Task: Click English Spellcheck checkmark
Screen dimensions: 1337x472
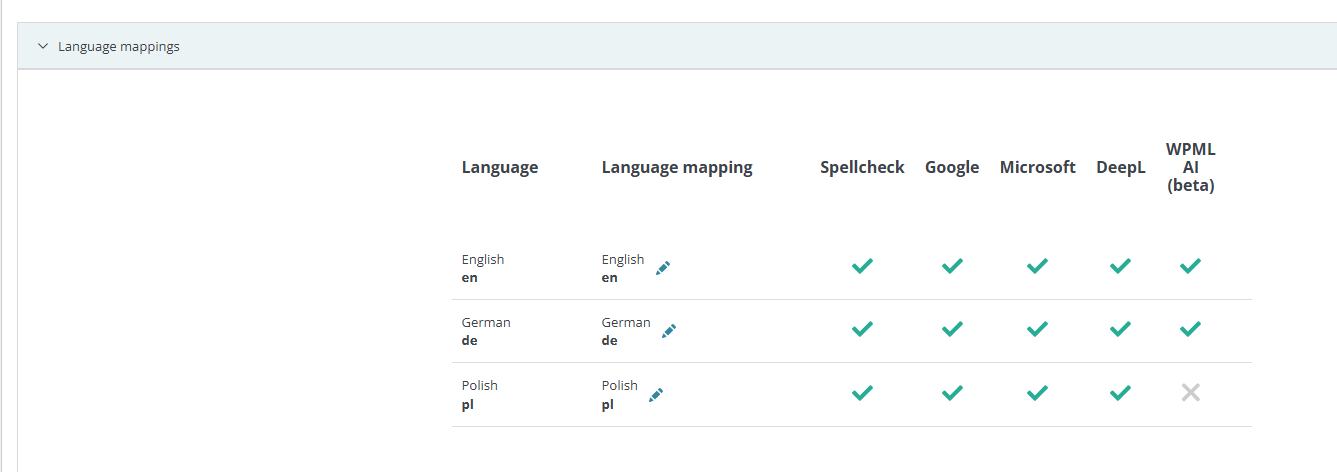Action: (861, 266)
